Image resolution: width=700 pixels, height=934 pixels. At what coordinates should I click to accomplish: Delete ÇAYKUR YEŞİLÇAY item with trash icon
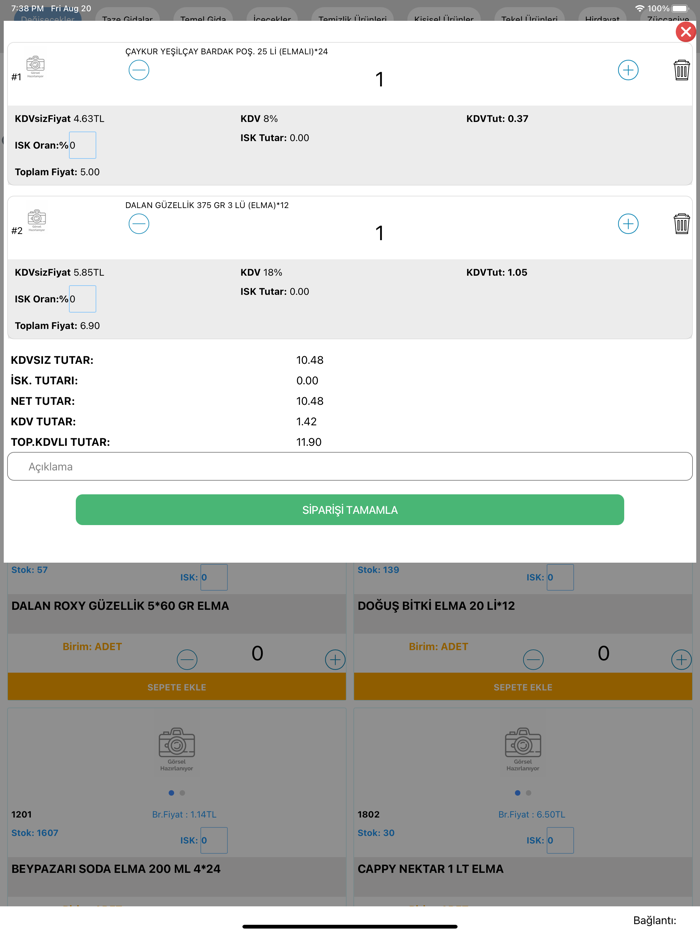[x=682, y=70]
